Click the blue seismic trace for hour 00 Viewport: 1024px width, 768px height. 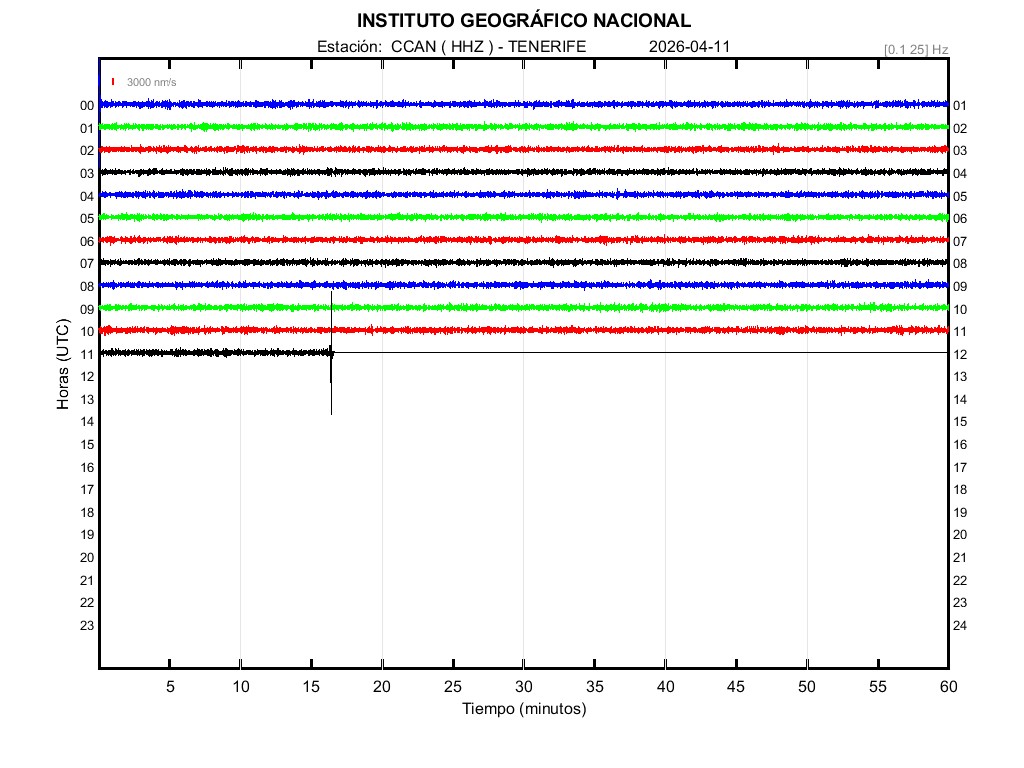point(523,104)
